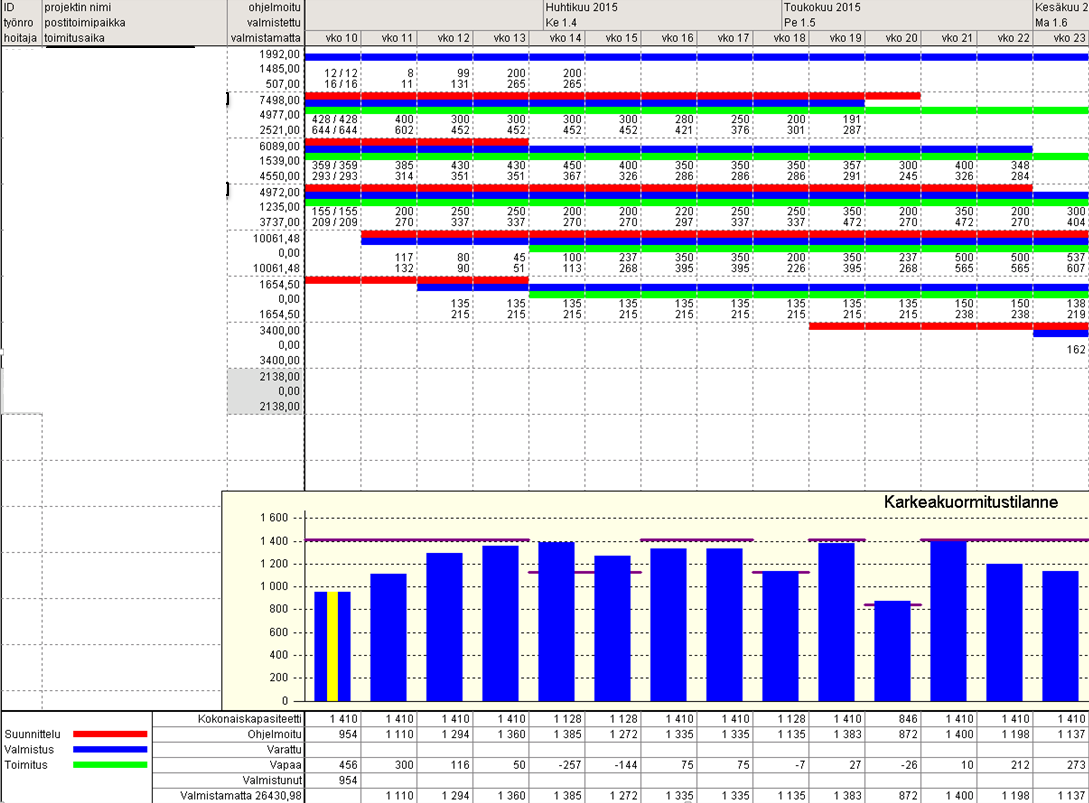Select the 7498,00 value
Viewport: 1089px width, 803px height.
(280, 100)
